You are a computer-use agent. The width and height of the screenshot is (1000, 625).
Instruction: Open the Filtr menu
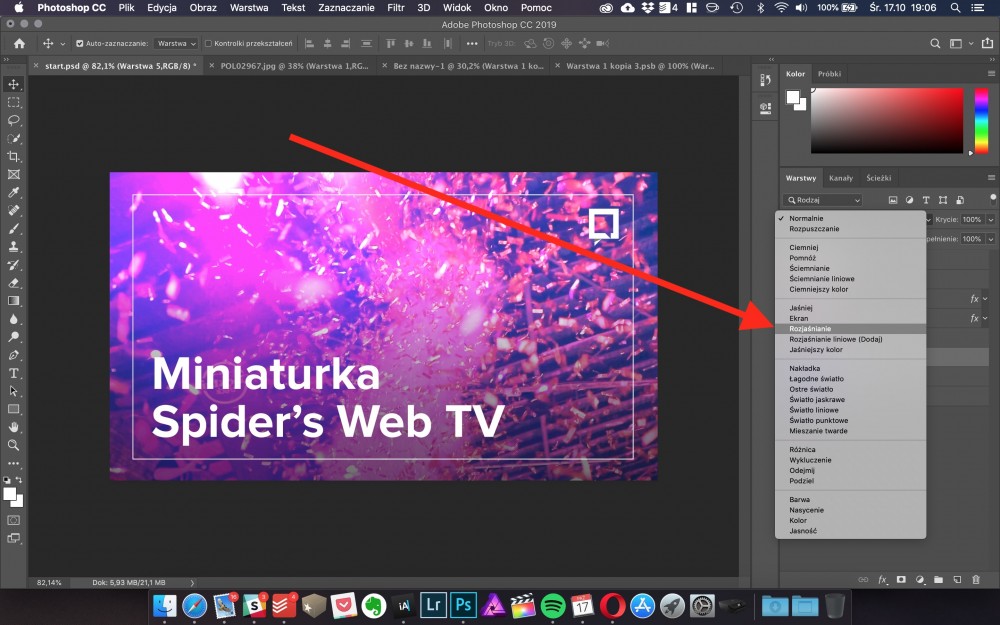[395, 8]
